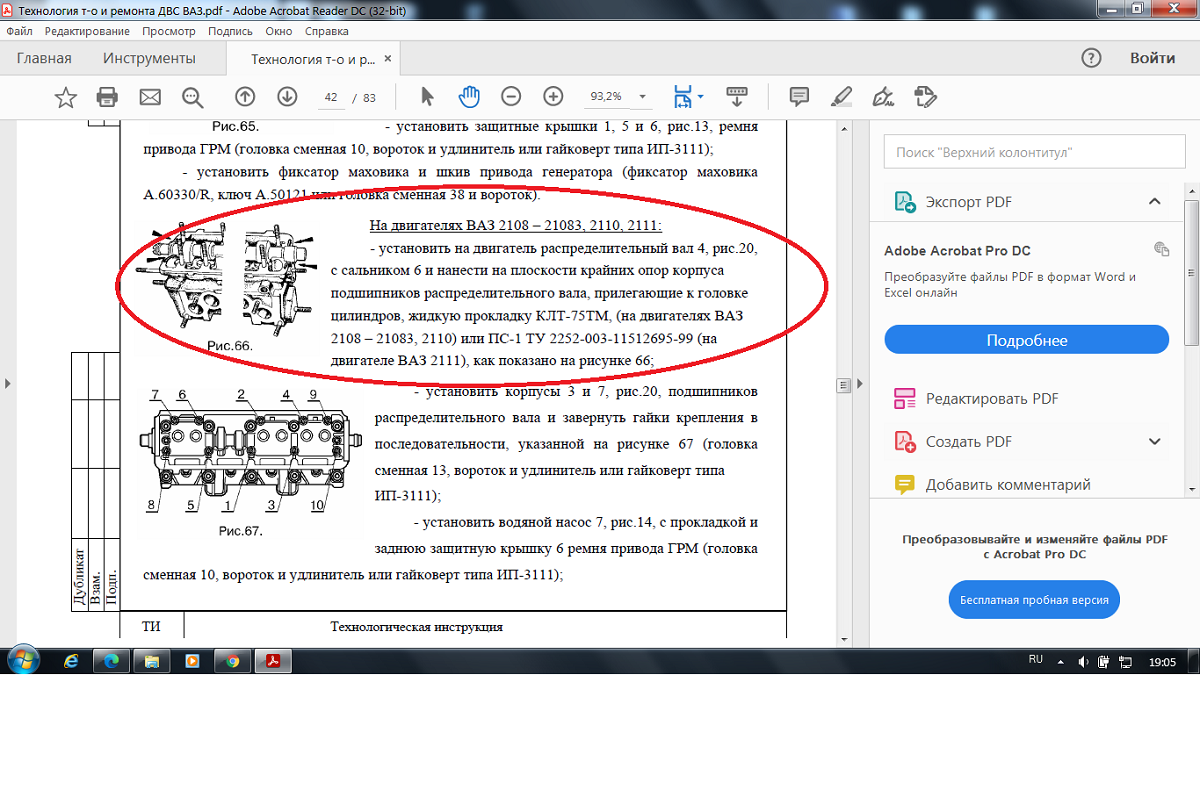The width and height of the screenshot is (1200, 790).
Task: Activate the arrow selection tool
Action: click(x=428, y=97)
